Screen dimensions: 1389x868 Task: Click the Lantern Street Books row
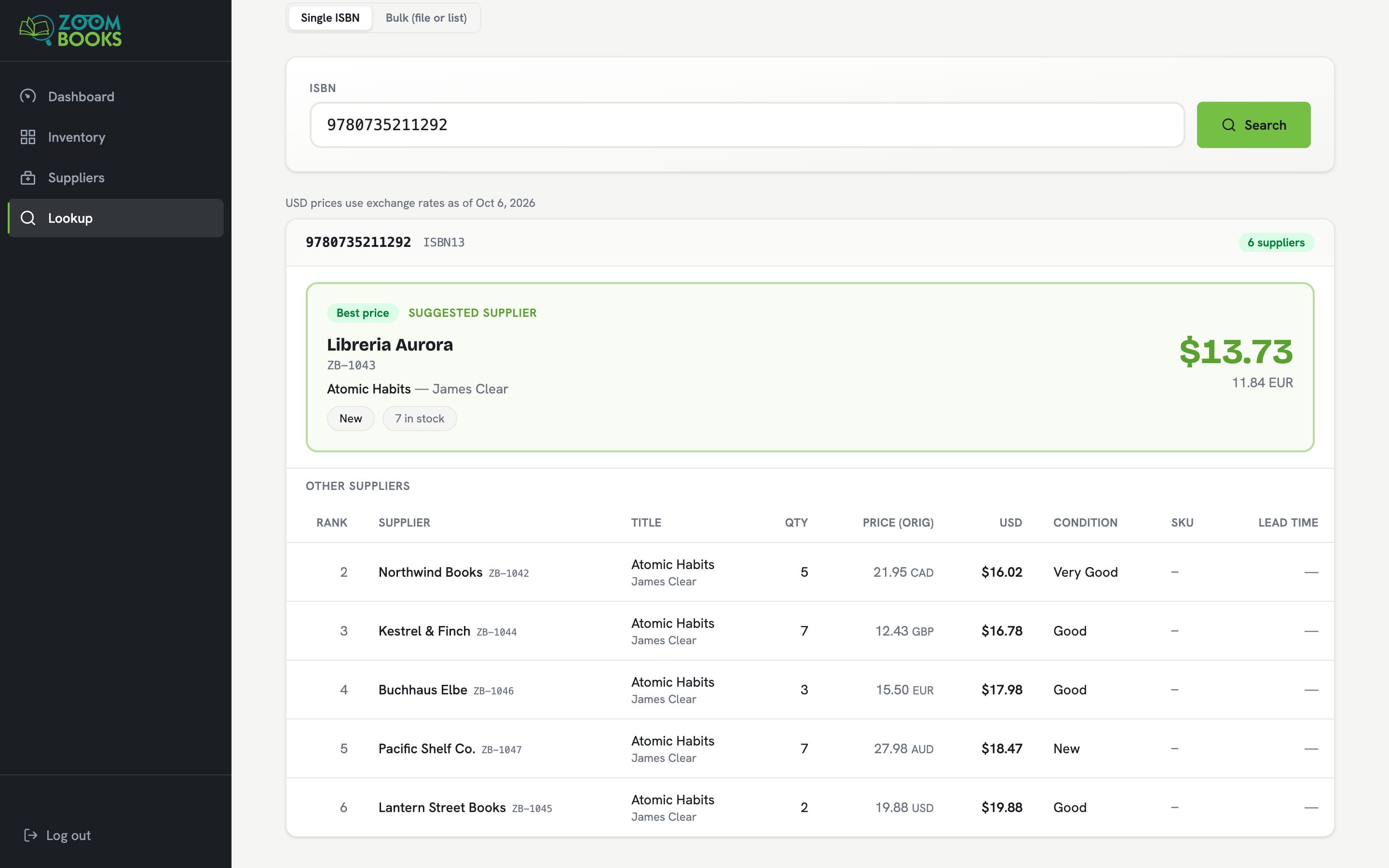click(x=810, y=807)
